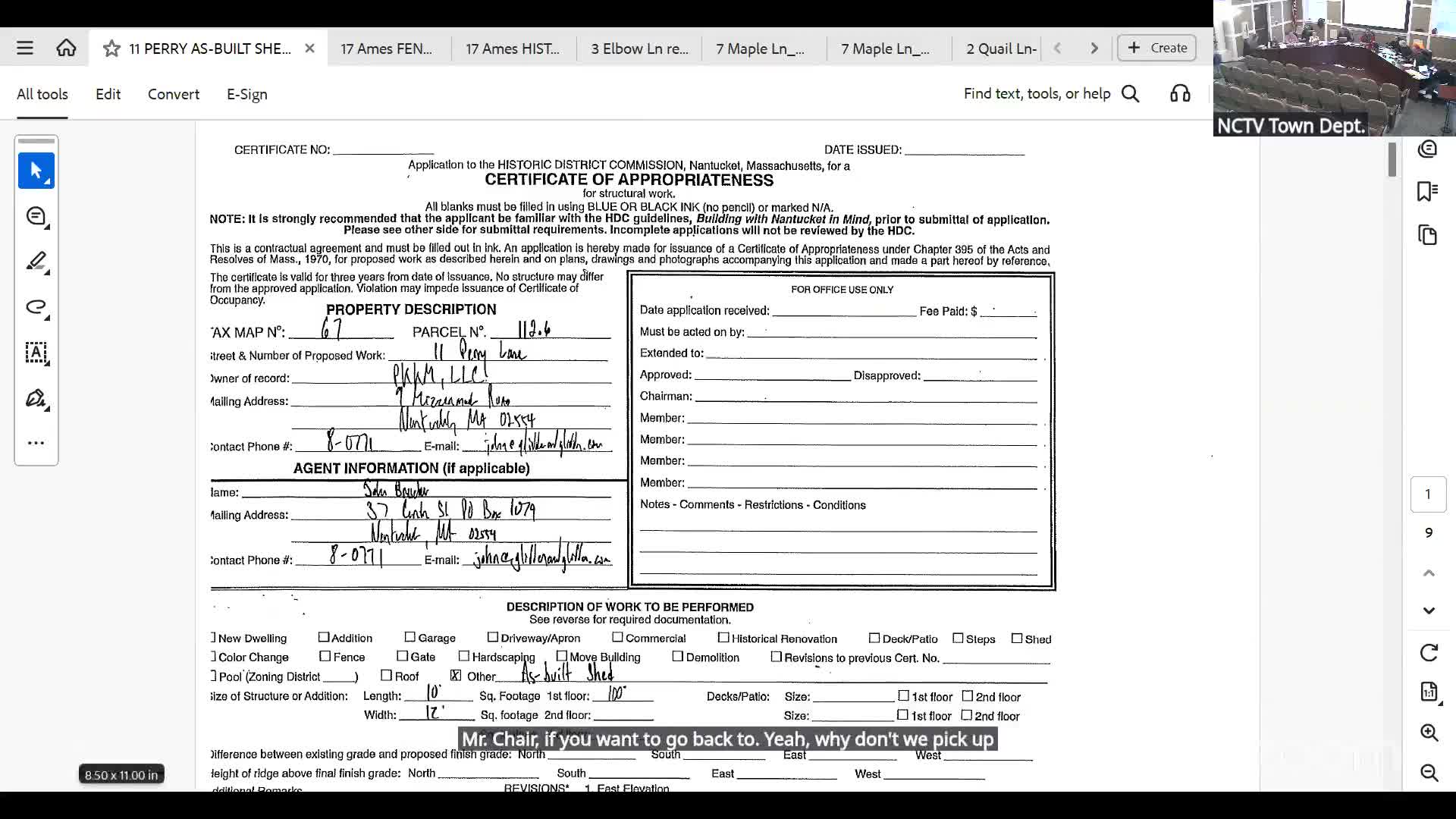
Task: Show more tools ellipsis
Action: [36, 443]
